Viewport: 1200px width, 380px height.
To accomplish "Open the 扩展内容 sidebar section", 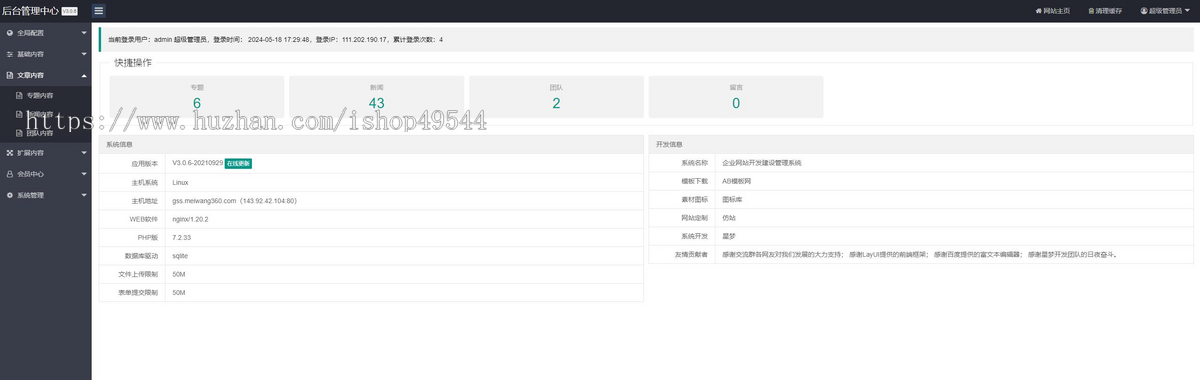I will pos(45,153).
